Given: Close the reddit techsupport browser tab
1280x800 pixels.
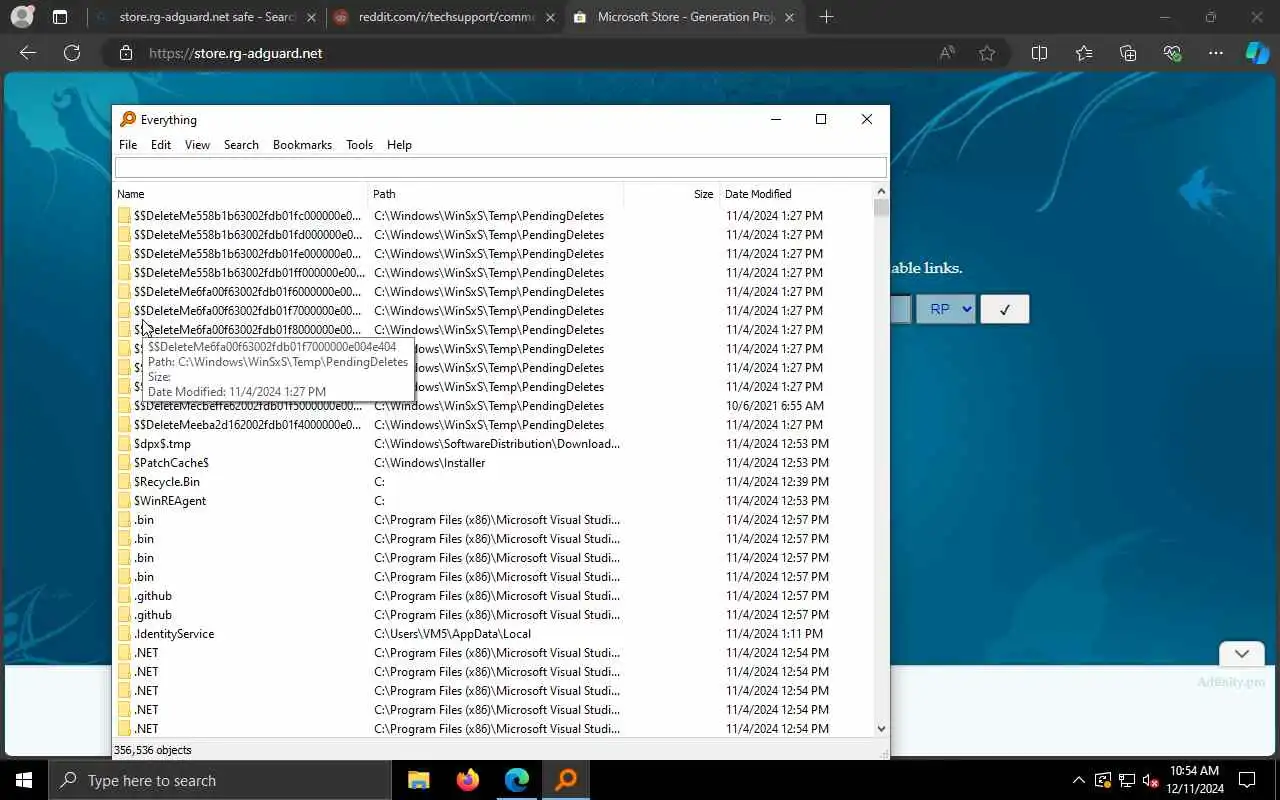Looking at the screenshot, I should [550, 17].
